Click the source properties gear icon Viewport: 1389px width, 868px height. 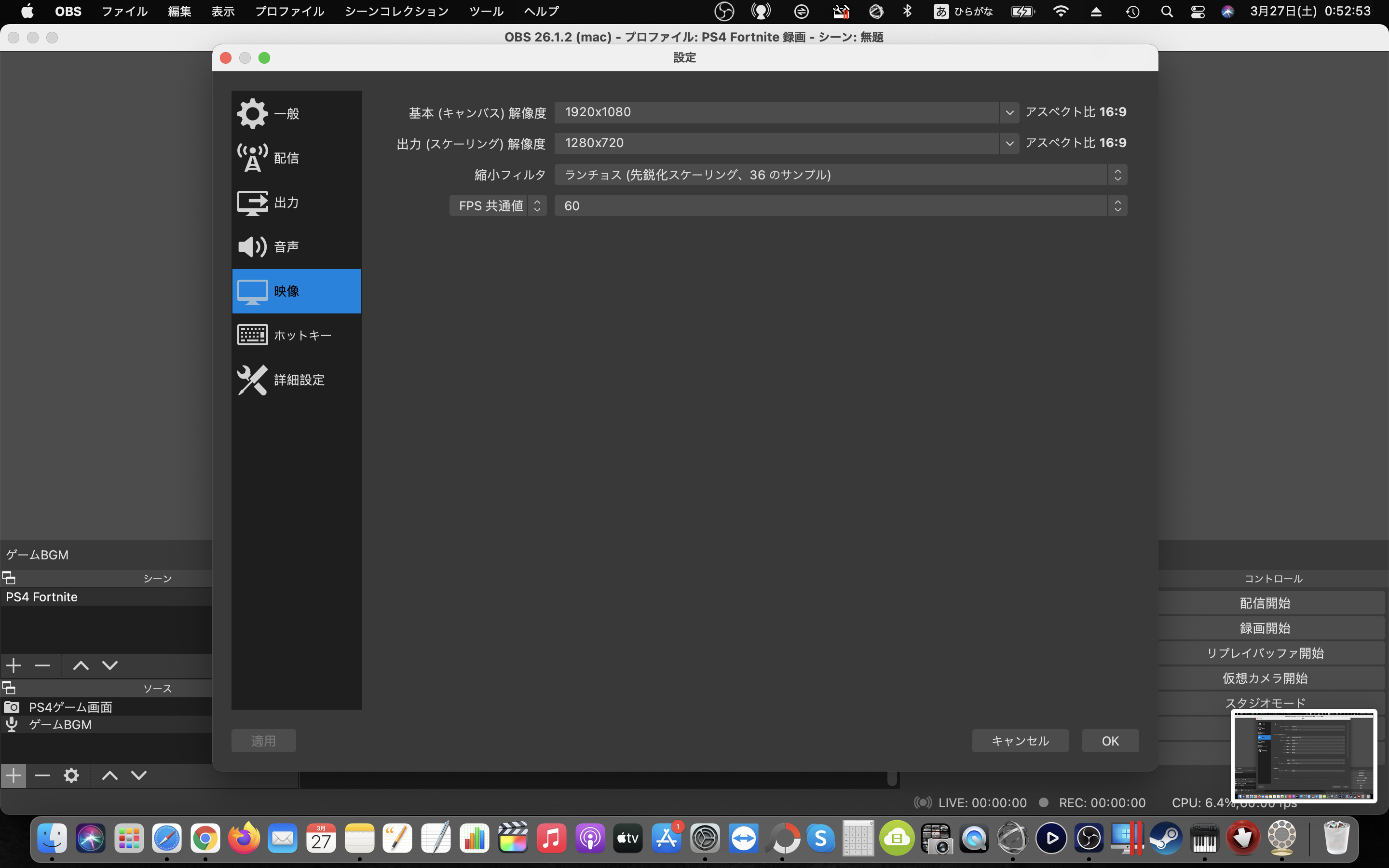point(71,775)
